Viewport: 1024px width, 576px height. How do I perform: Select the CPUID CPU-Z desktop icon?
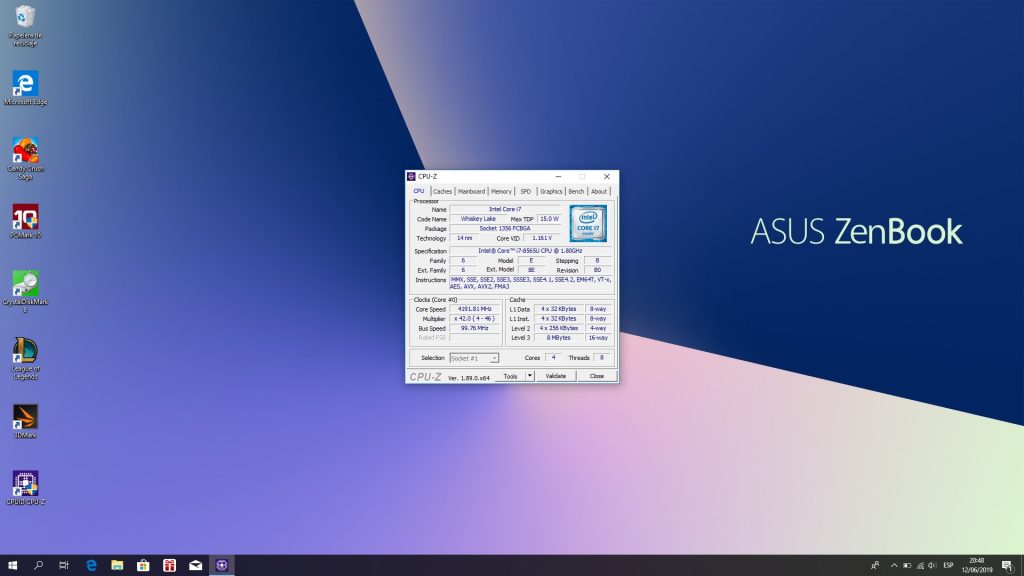25,485
